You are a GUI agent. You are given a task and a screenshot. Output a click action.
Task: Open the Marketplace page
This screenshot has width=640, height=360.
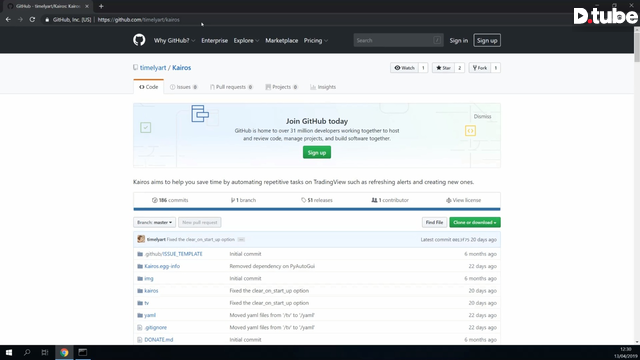[x=282, y=40]
